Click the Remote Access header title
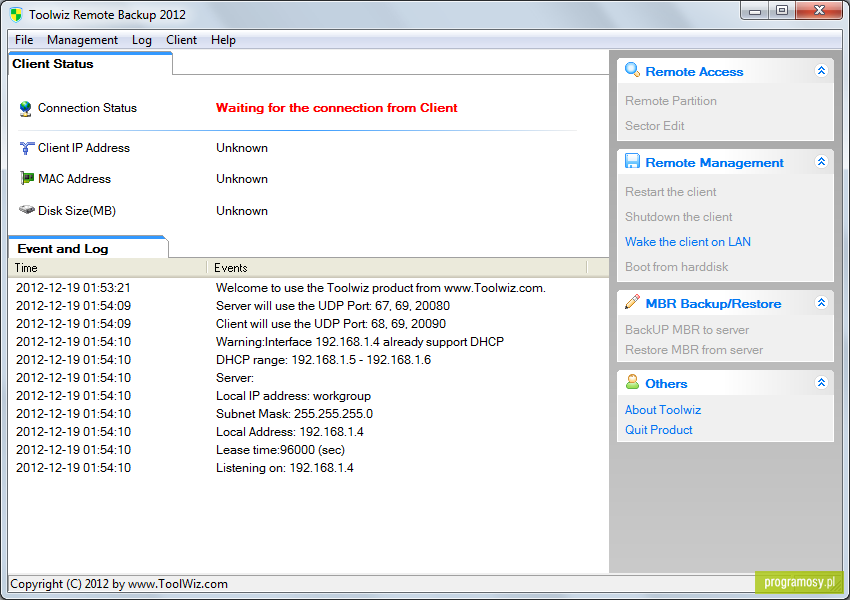850x600 pixels. tap(694, 72)
